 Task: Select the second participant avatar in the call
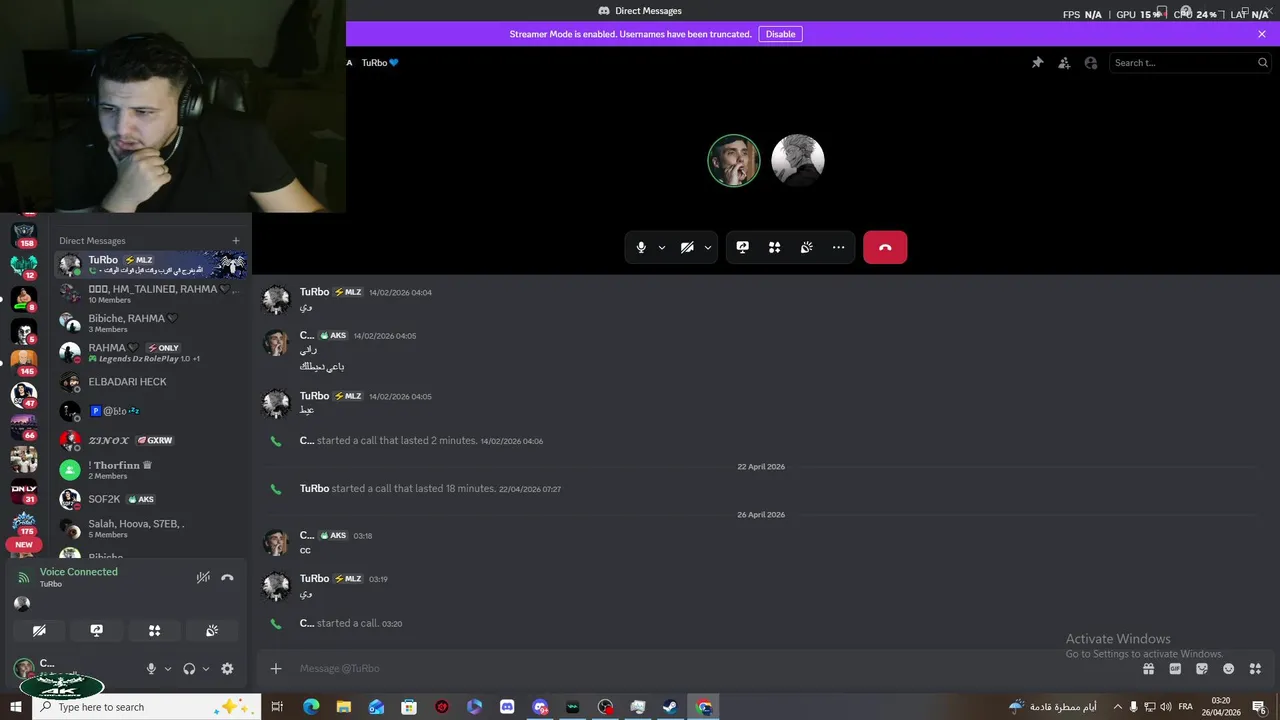[798, 160]
